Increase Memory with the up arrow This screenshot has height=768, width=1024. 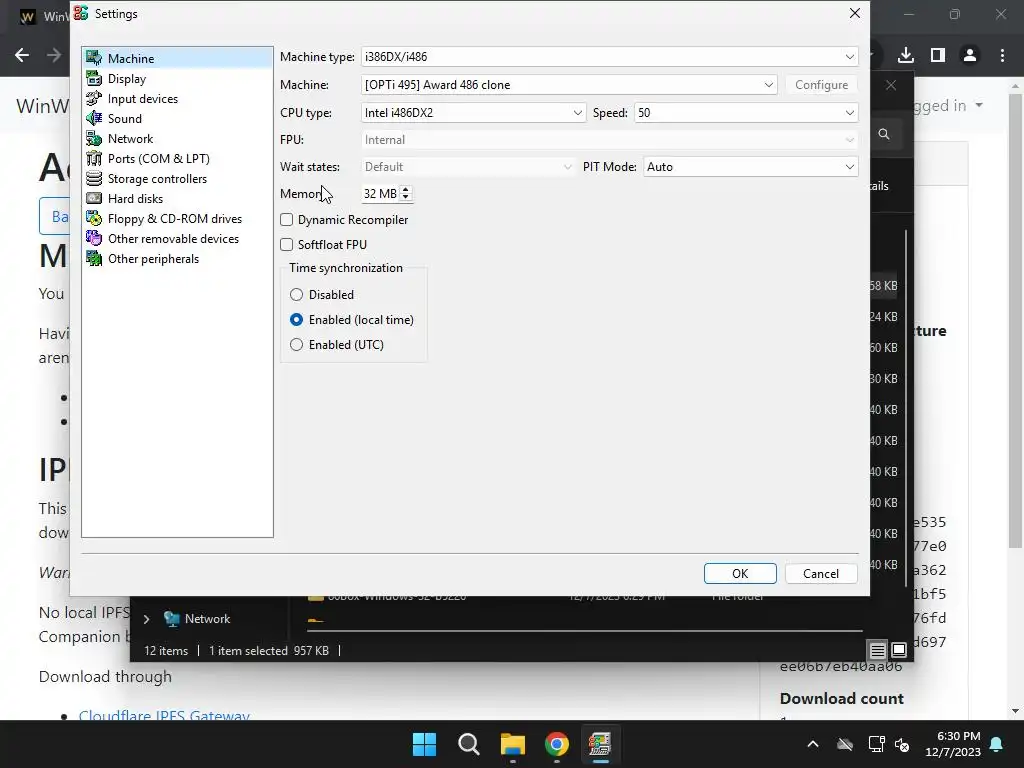(x=406, y=189)
